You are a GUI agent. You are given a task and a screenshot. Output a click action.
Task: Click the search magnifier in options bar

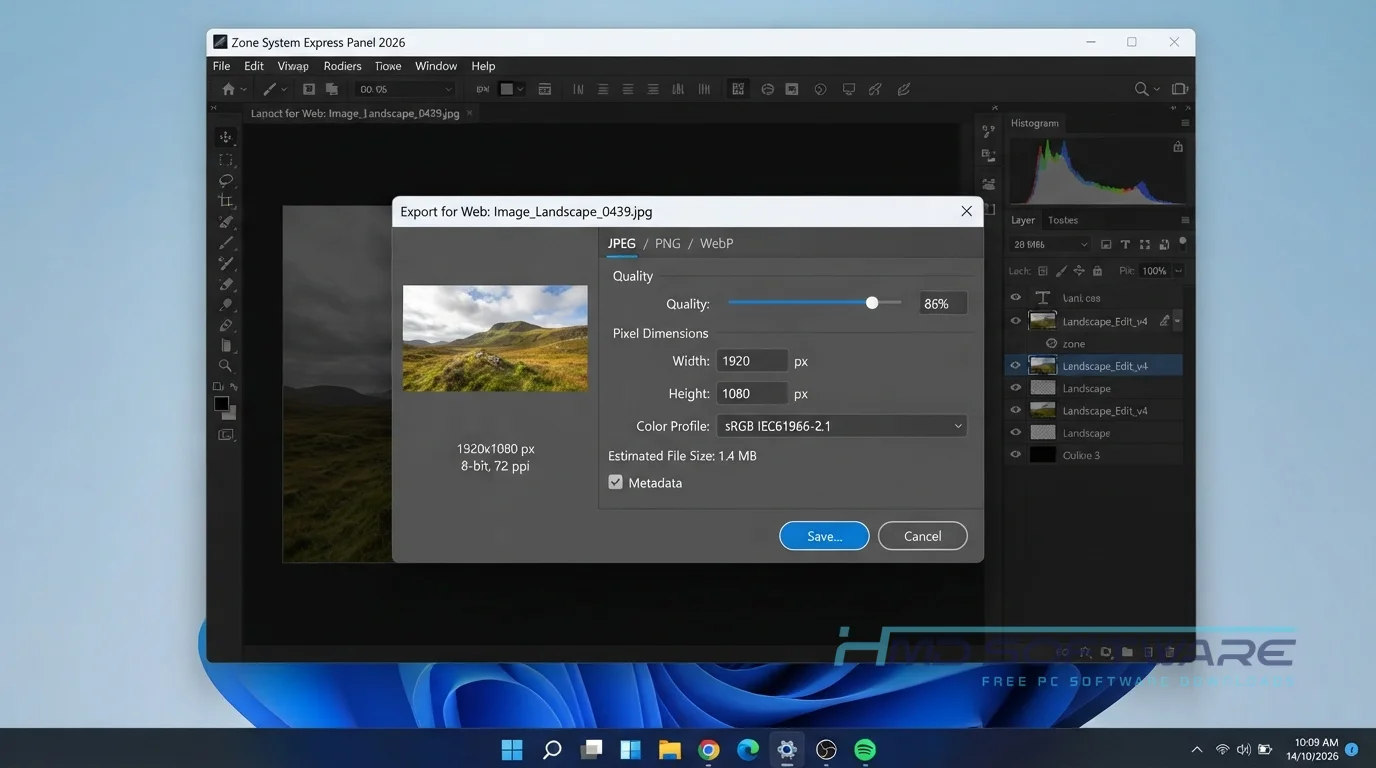(x=1141, y=89)
